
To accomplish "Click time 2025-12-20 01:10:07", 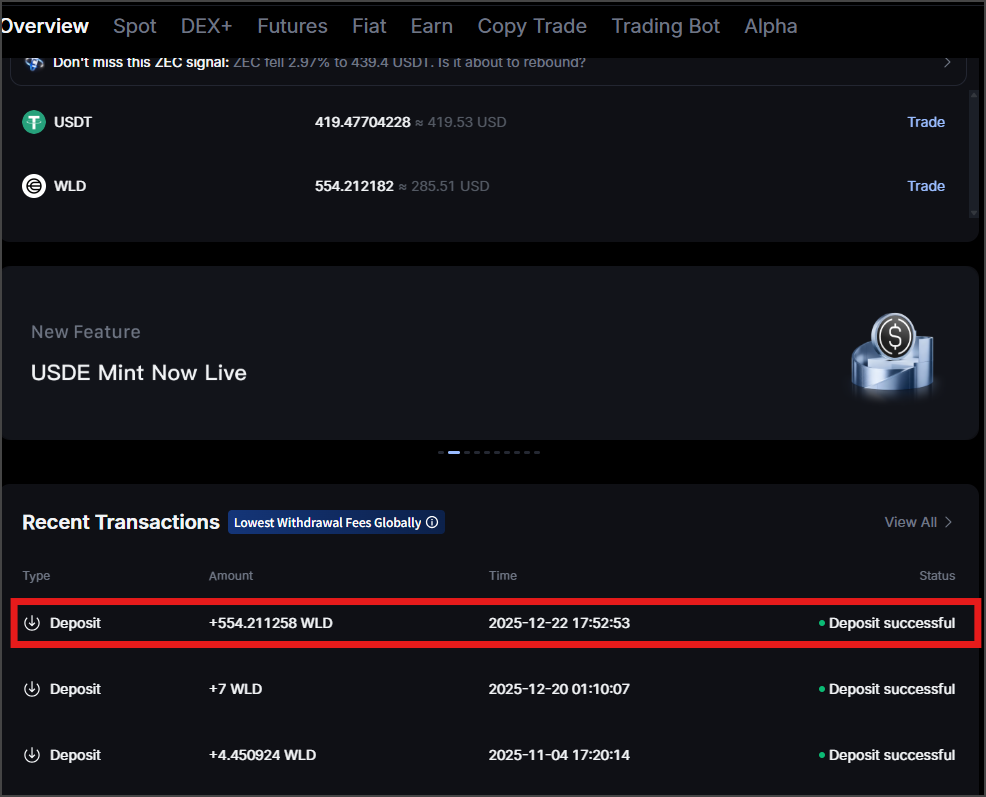I will pos(559,689).
